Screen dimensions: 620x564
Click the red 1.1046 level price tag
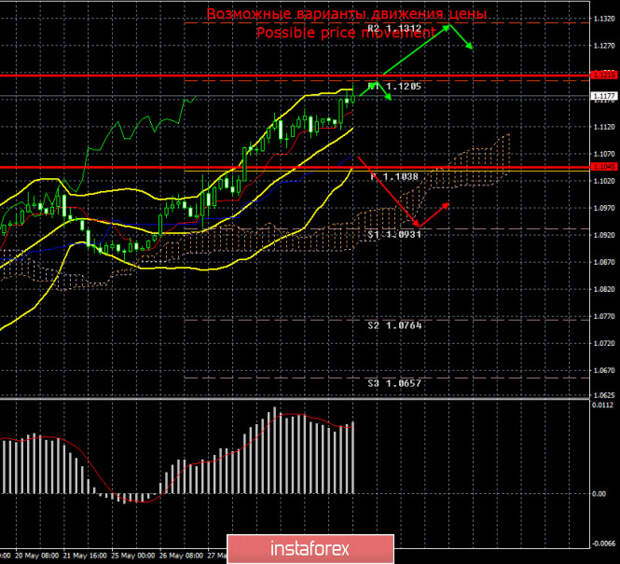(603, 167)
